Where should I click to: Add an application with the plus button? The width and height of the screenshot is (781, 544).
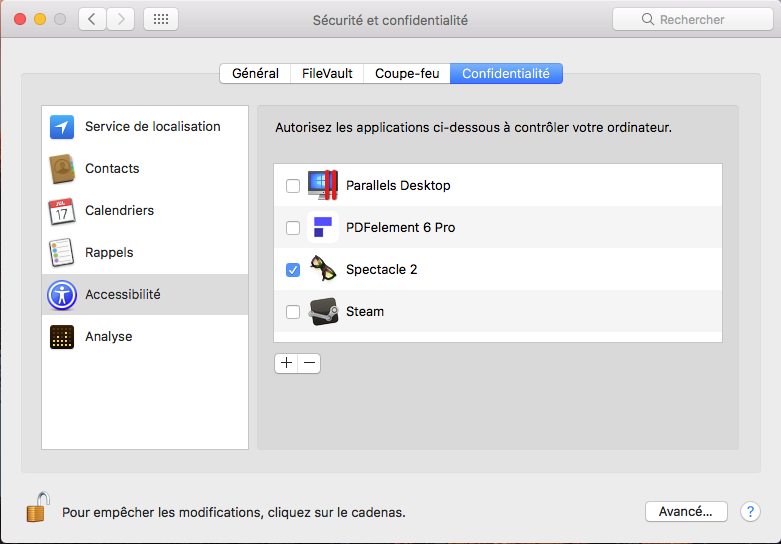[286, 363]
